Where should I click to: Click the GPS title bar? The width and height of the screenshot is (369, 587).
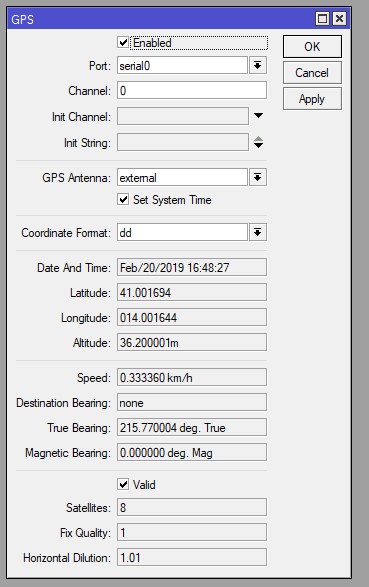click(161, 19)
